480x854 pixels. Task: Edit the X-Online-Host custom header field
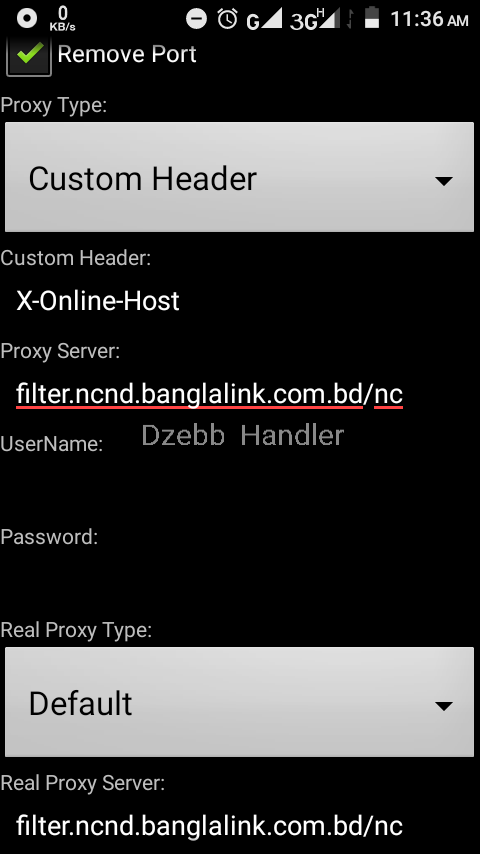(240, 301)
